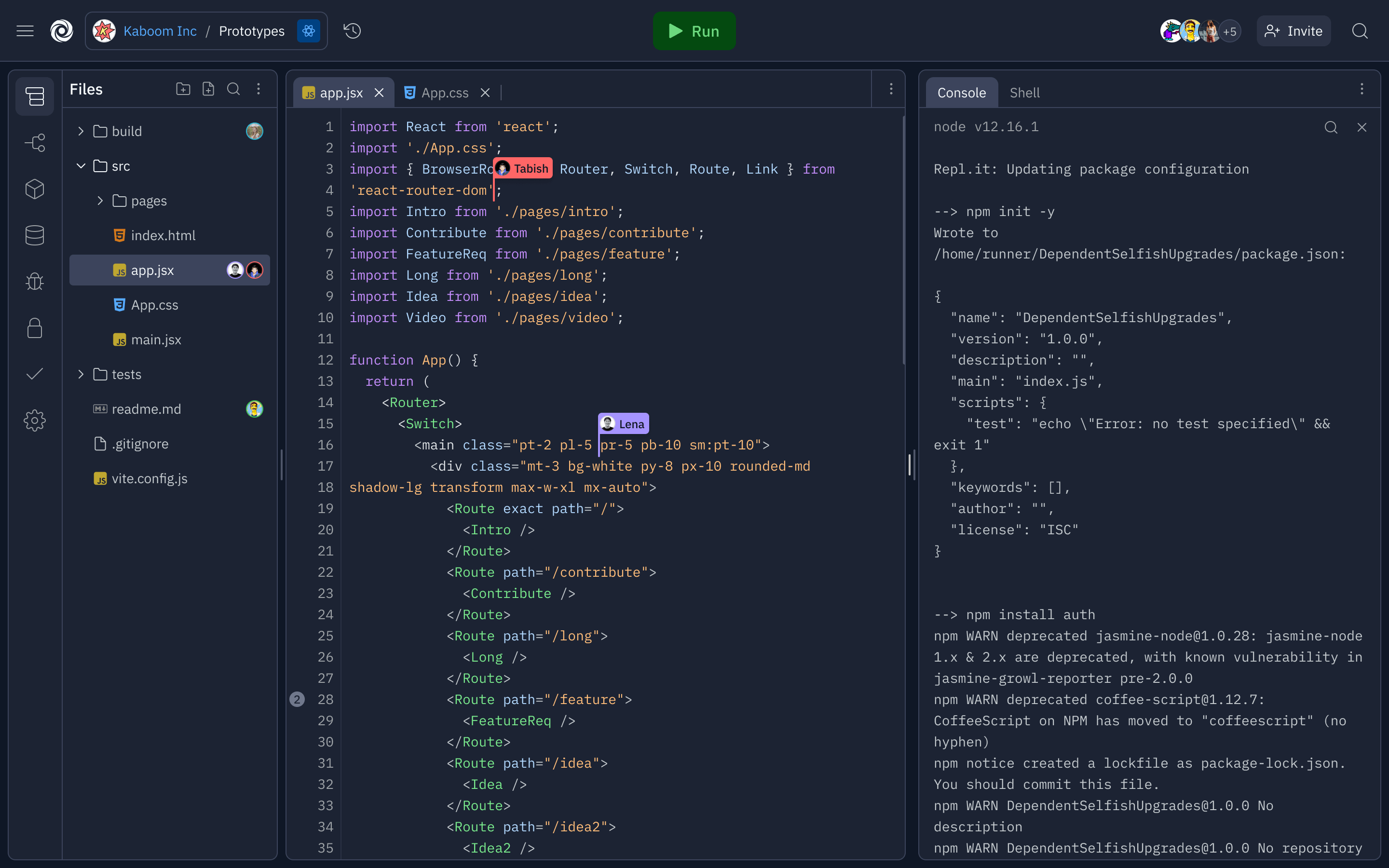Image resolution: width=1389 pixels, height=868 pixels.
Task: Click the search icon in console
Action: click(1330, 127)
